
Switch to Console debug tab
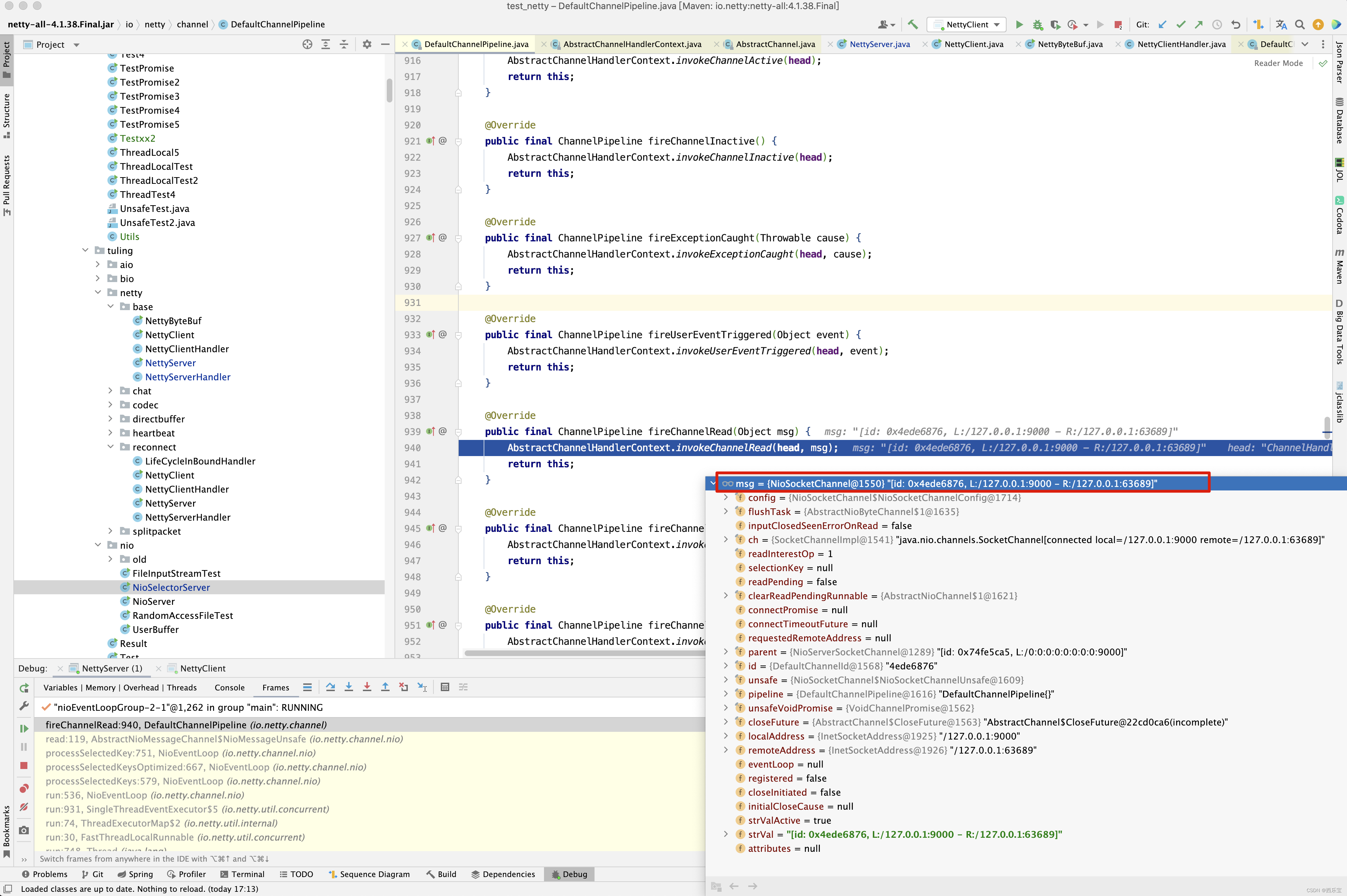[x=229, y=687]
